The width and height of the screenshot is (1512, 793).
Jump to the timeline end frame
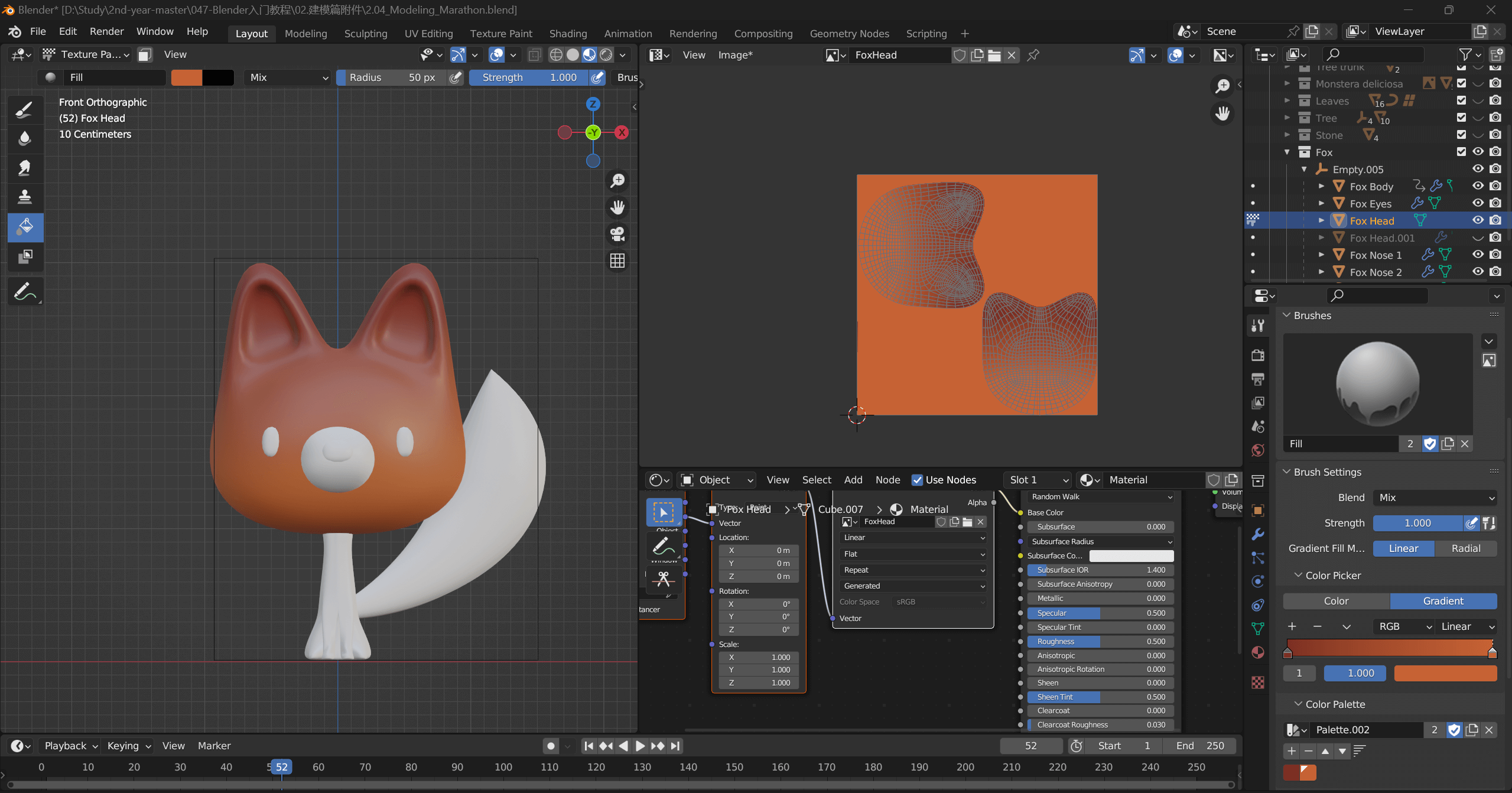[675, 746]
